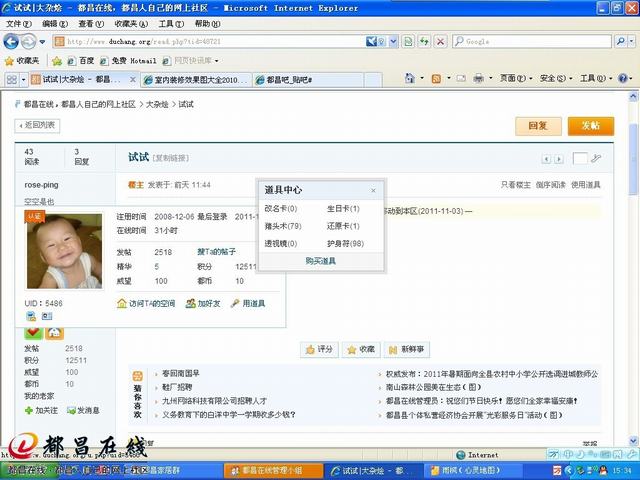
Task: Click the RSS feeds icon
Action: [436, 78]
